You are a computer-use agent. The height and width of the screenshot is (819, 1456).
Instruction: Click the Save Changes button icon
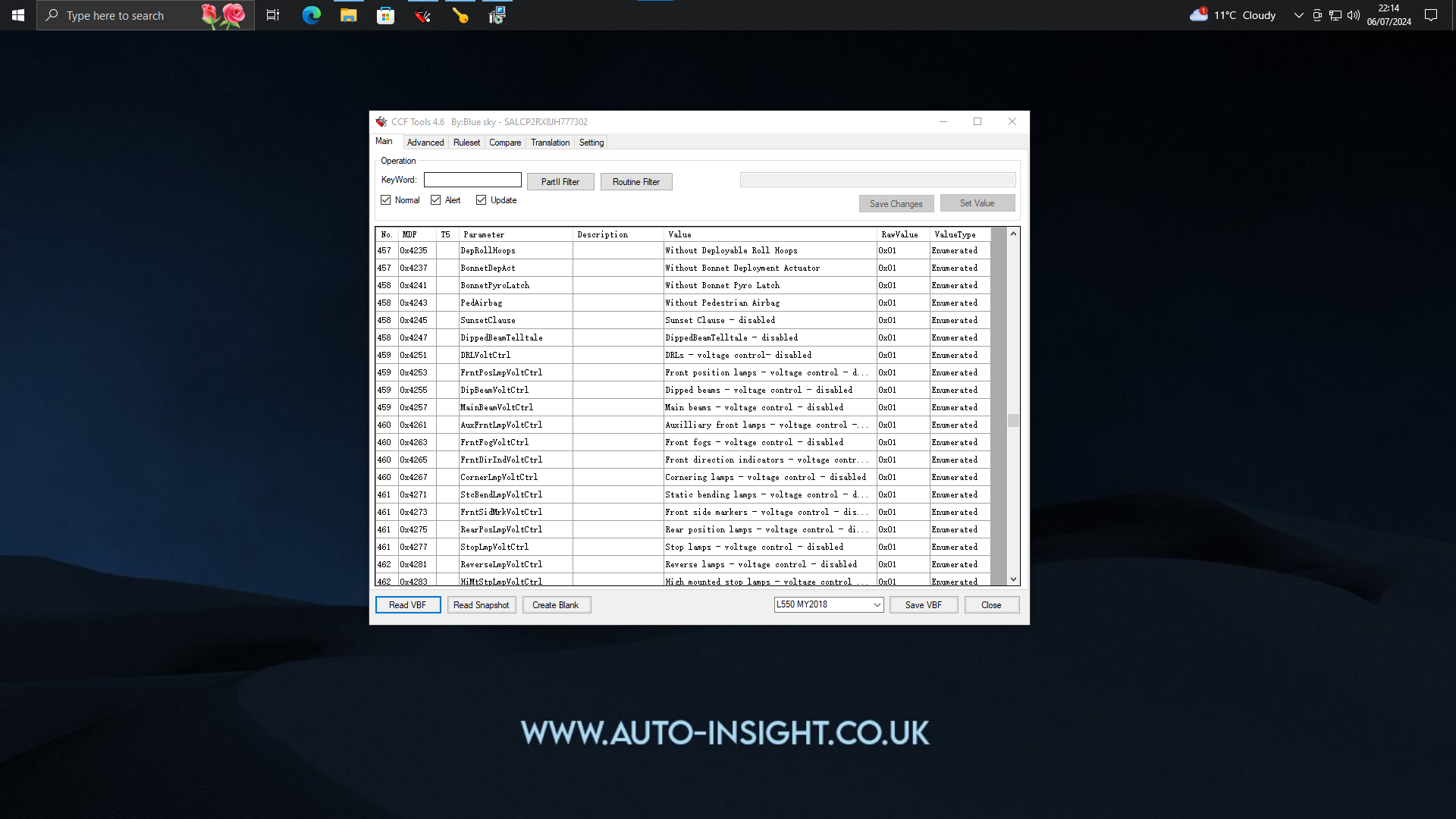pos(896,203)
